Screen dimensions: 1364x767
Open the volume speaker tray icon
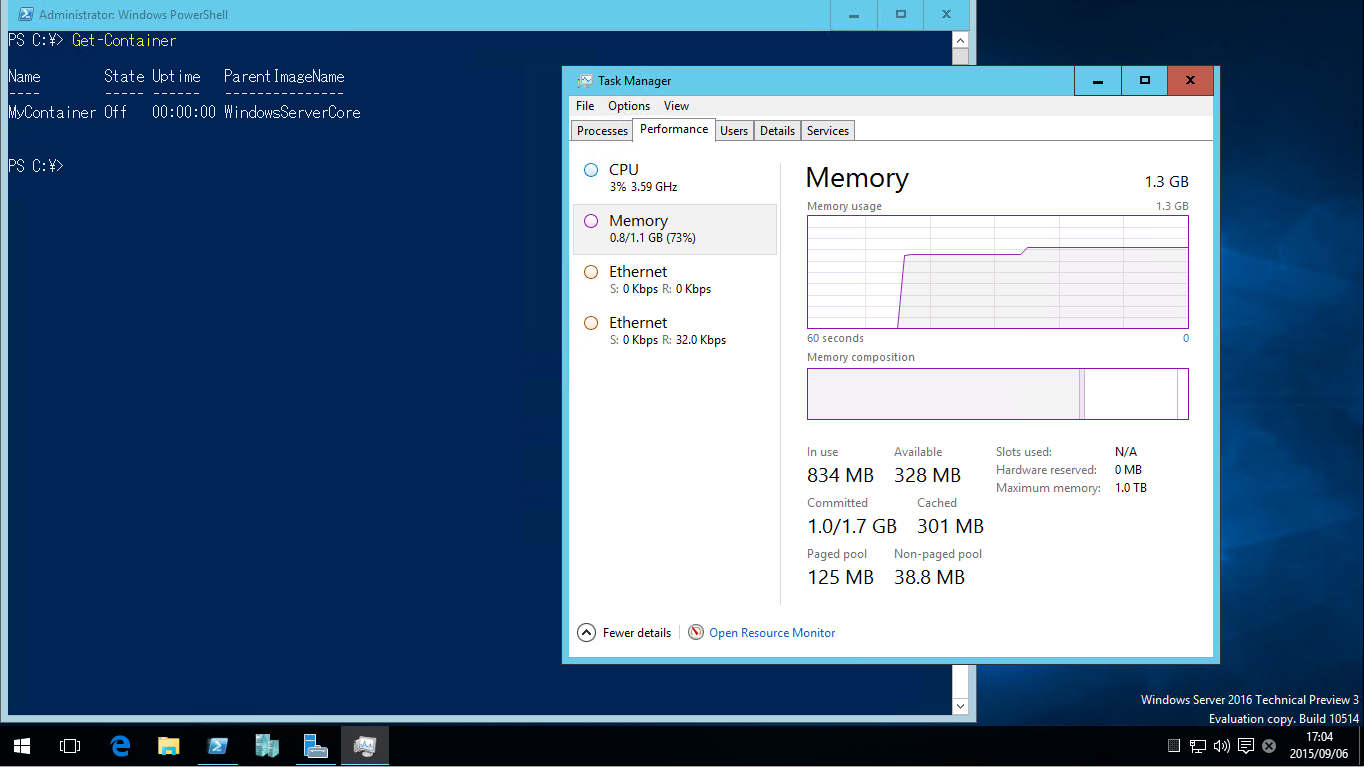1221,746
